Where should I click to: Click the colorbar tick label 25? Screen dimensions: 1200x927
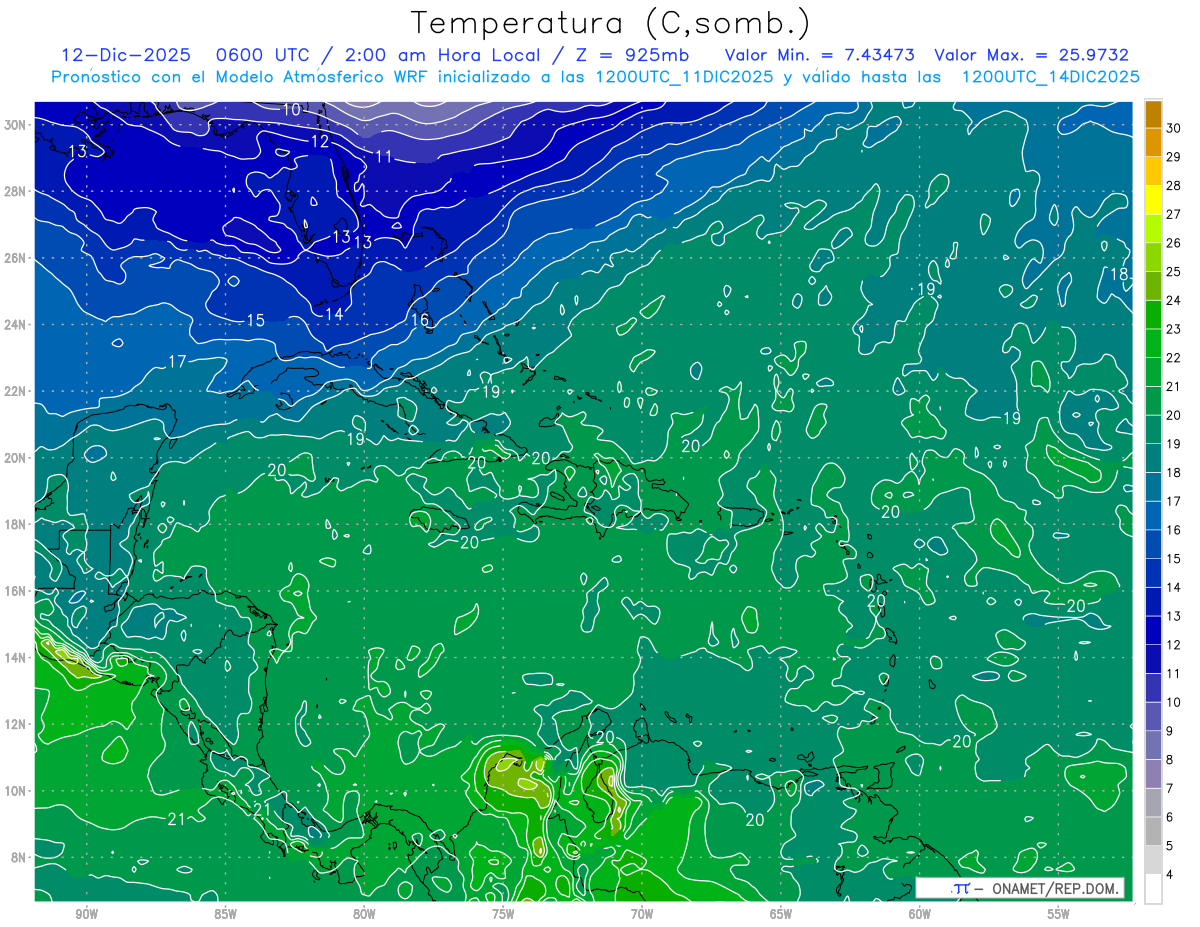click(x=1174, y=271)
